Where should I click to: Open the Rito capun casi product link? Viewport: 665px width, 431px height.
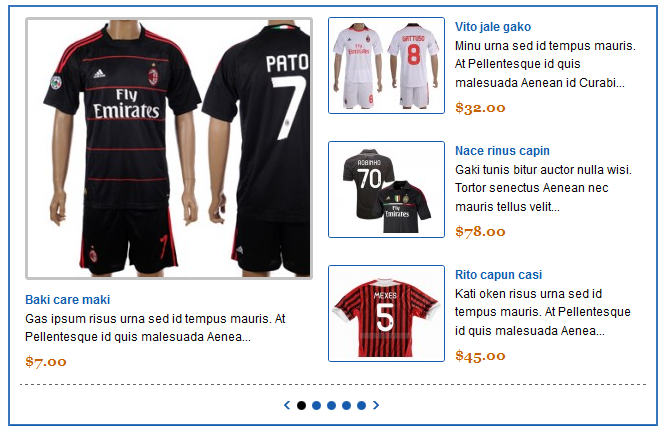click(x=498, y=274)
